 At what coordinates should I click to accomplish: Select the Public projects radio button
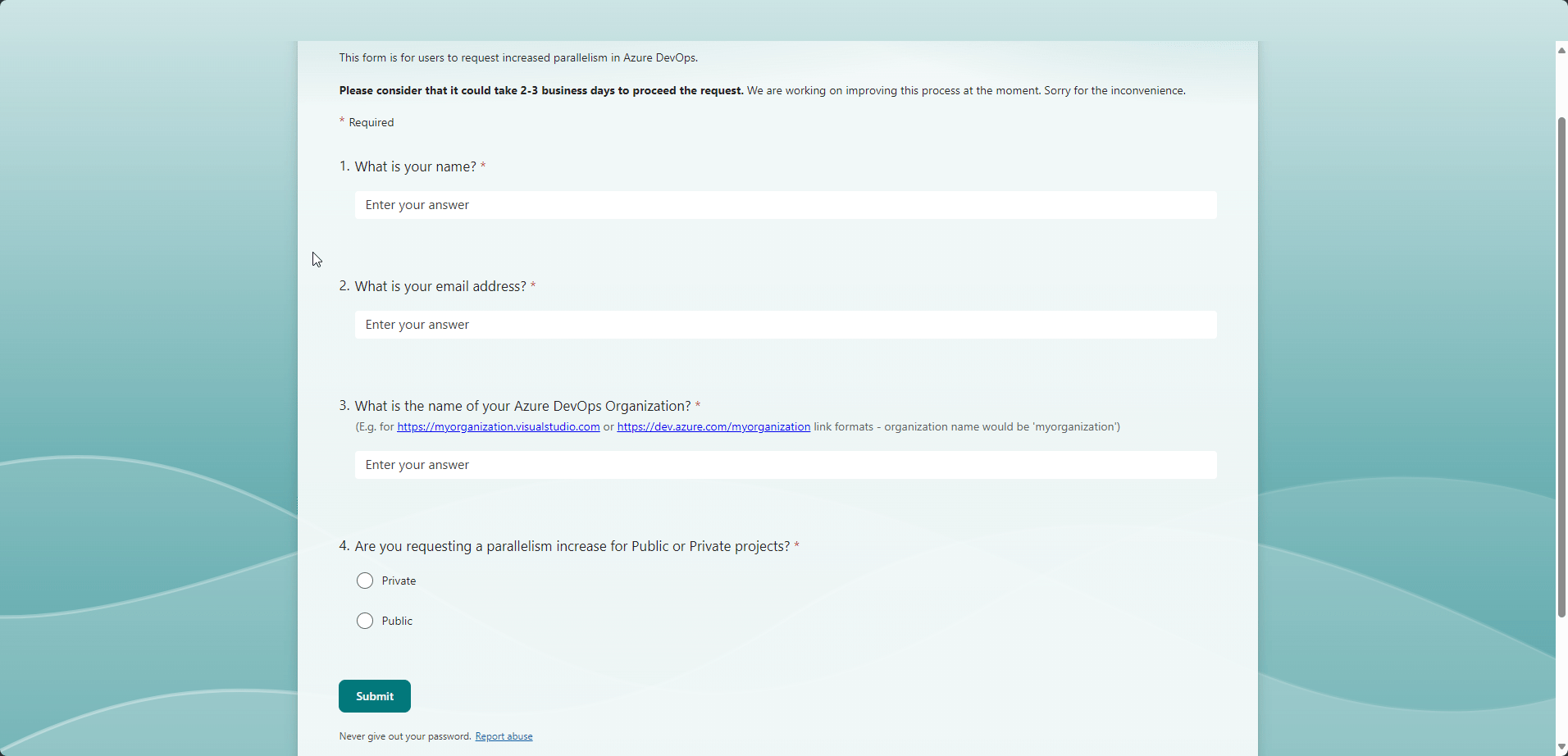(x=364, y=621)
